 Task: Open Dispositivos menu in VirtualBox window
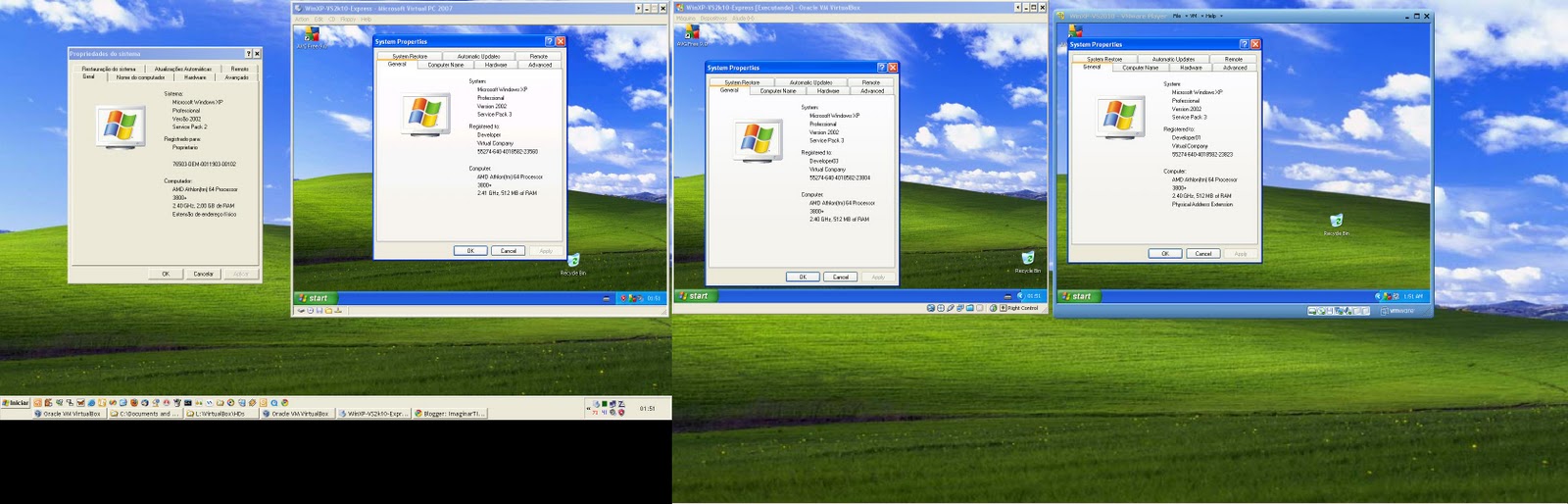click(713, 18)
